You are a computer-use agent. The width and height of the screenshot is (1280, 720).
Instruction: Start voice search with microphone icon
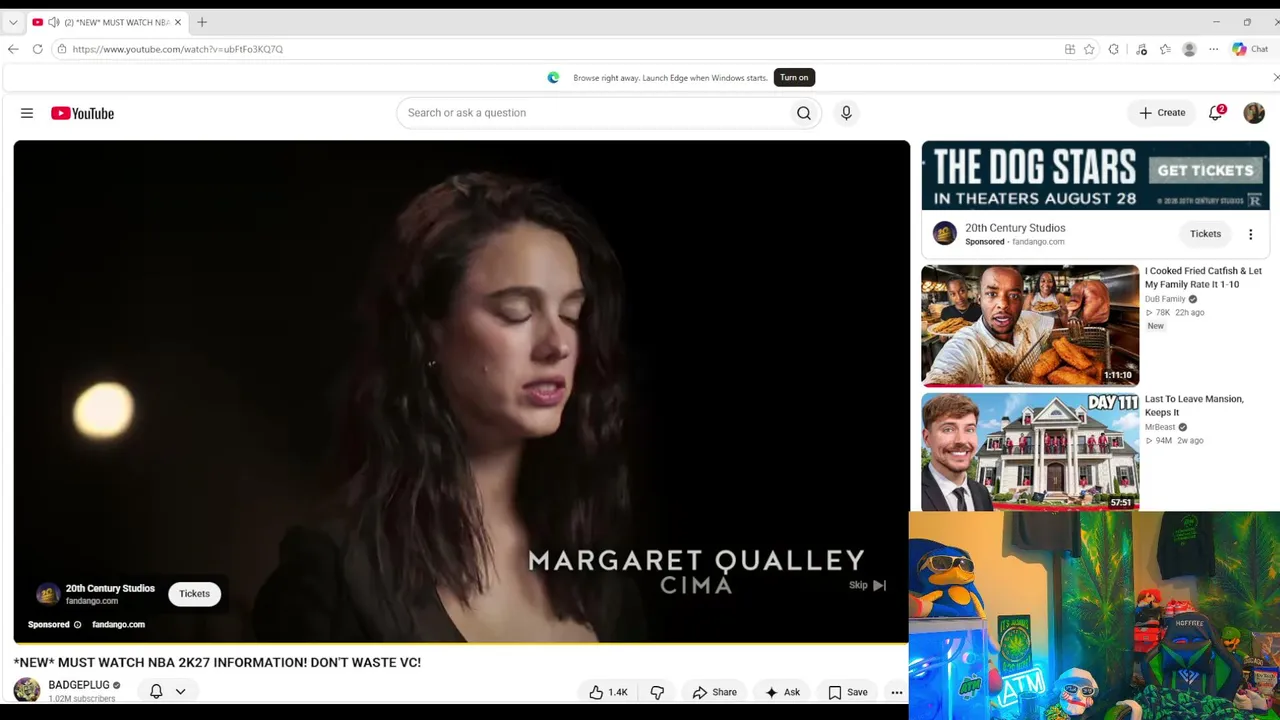pyautogui.click(x=846, y=113)
